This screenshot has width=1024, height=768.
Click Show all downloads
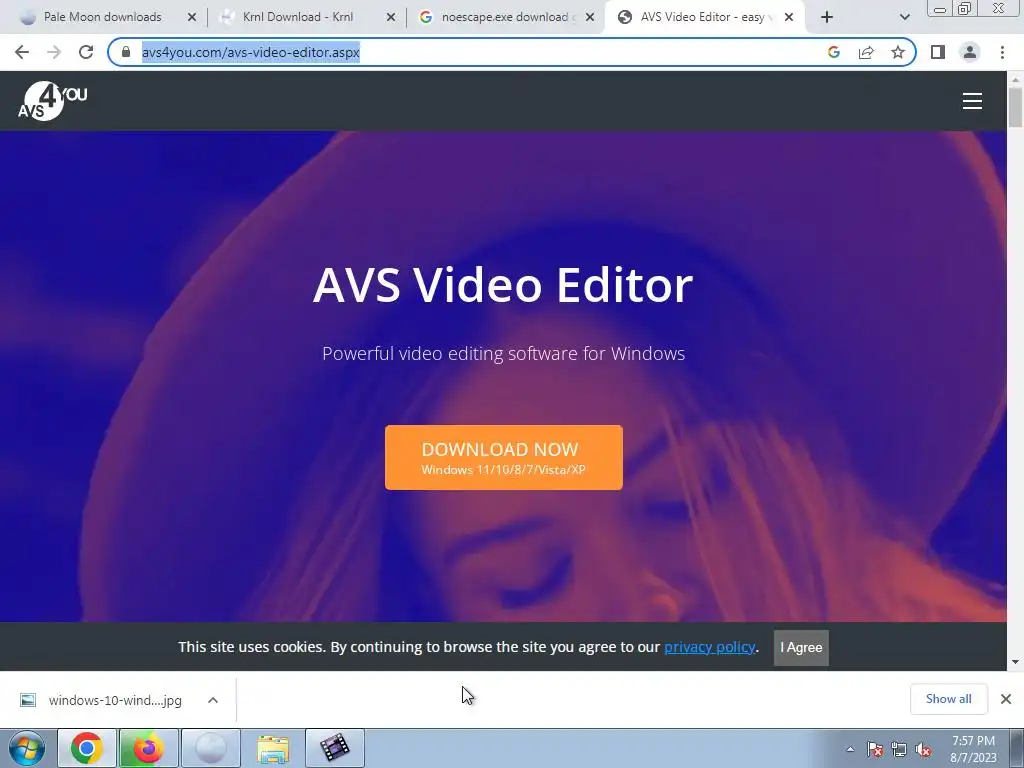coord(948,699)
